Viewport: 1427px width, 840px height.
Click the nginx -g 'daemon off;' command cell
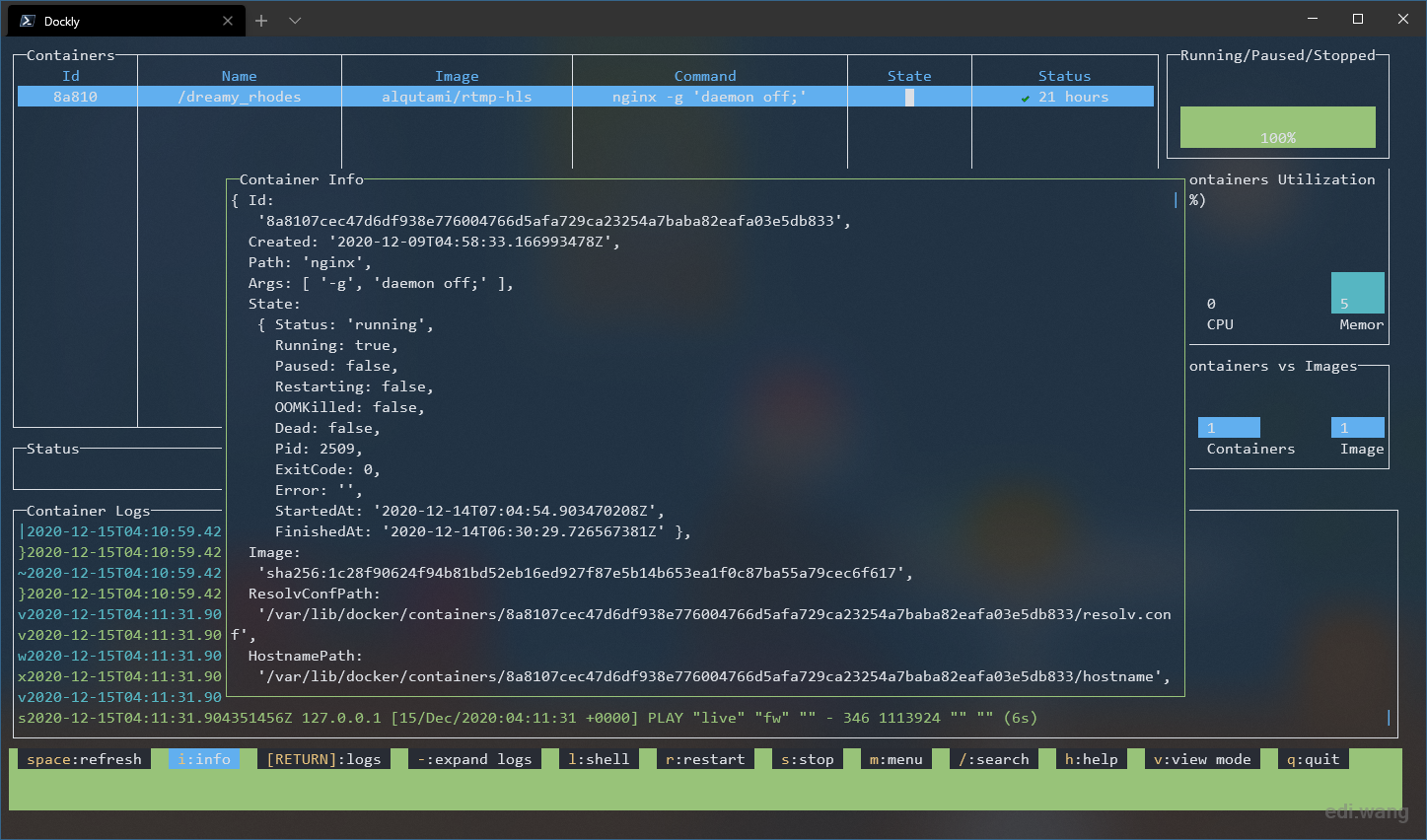point(709,97)
